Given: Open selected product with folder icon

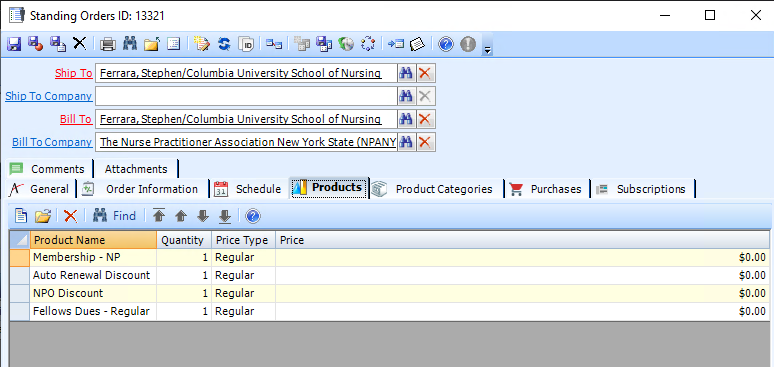Looking at the screenshot, I should tap(43, 216).
